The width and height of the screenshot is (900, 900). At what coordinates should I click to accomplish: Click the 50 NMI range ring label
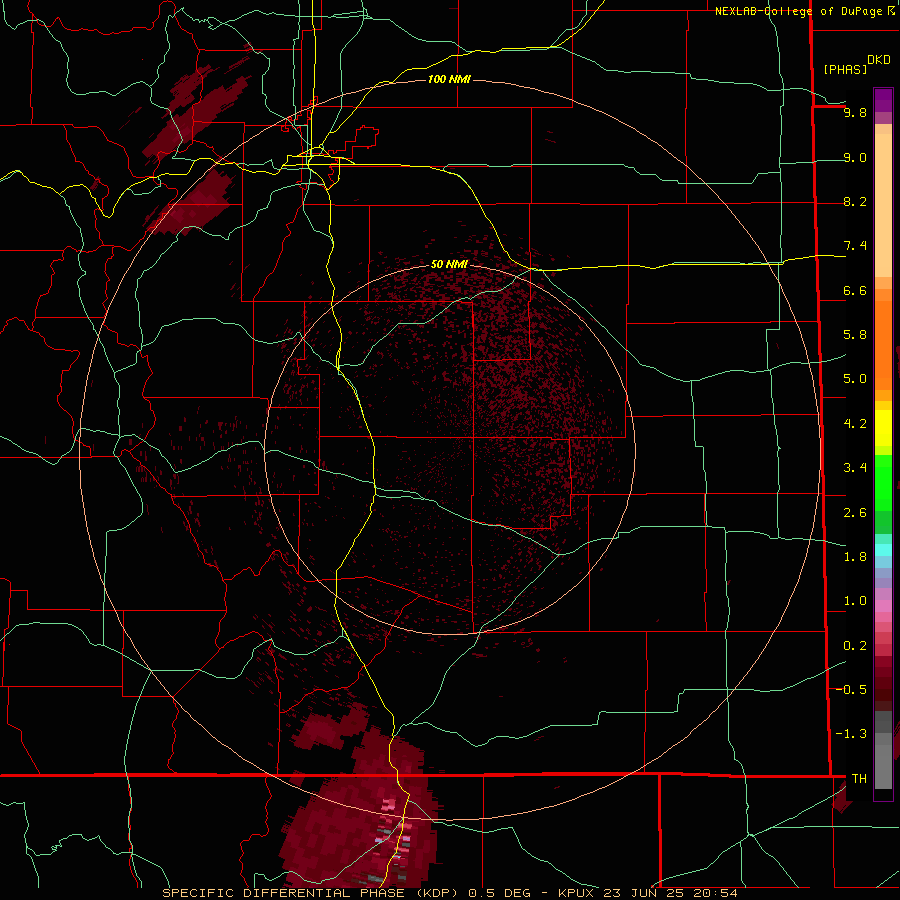449,264
